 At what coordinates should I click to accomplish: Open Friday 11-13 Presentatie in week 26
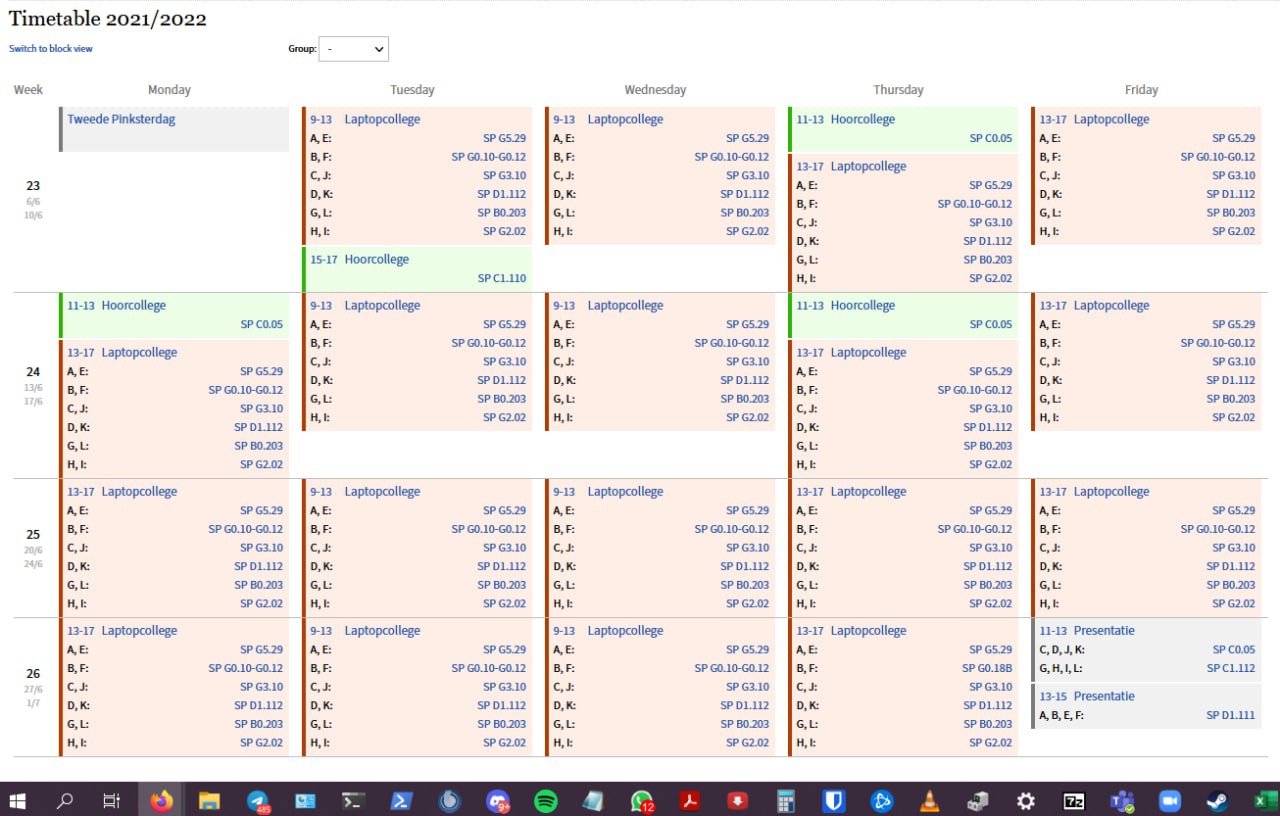[x=1103, y=631]
